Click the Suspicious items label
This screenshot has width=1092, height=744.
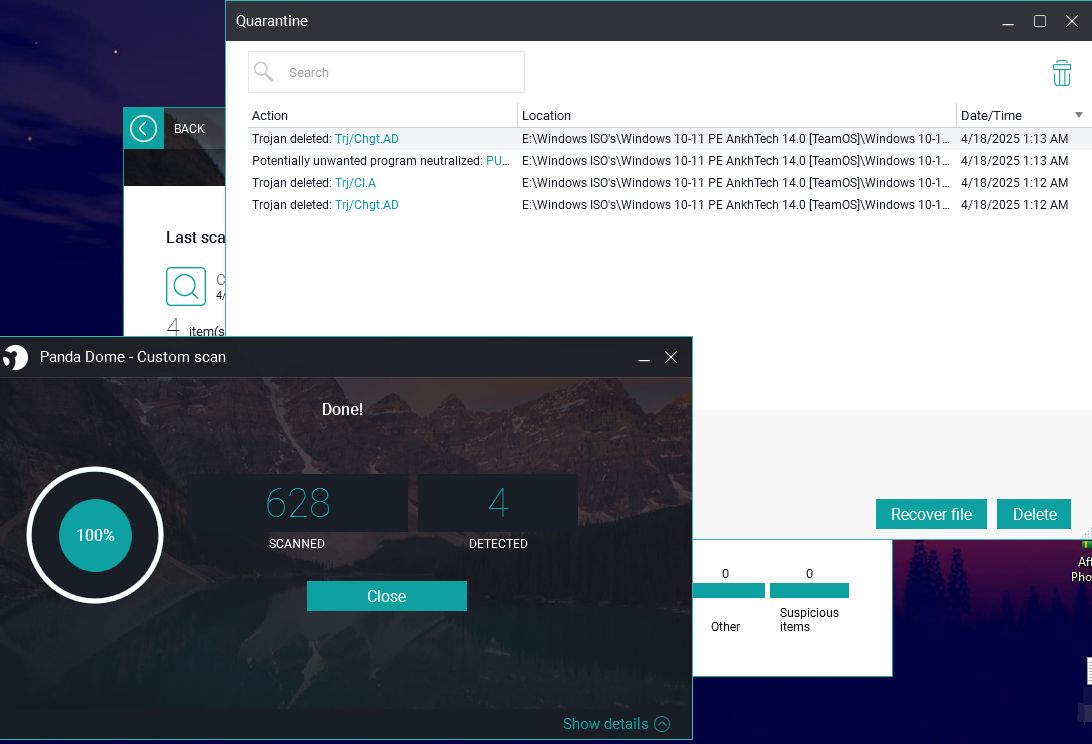809,619
